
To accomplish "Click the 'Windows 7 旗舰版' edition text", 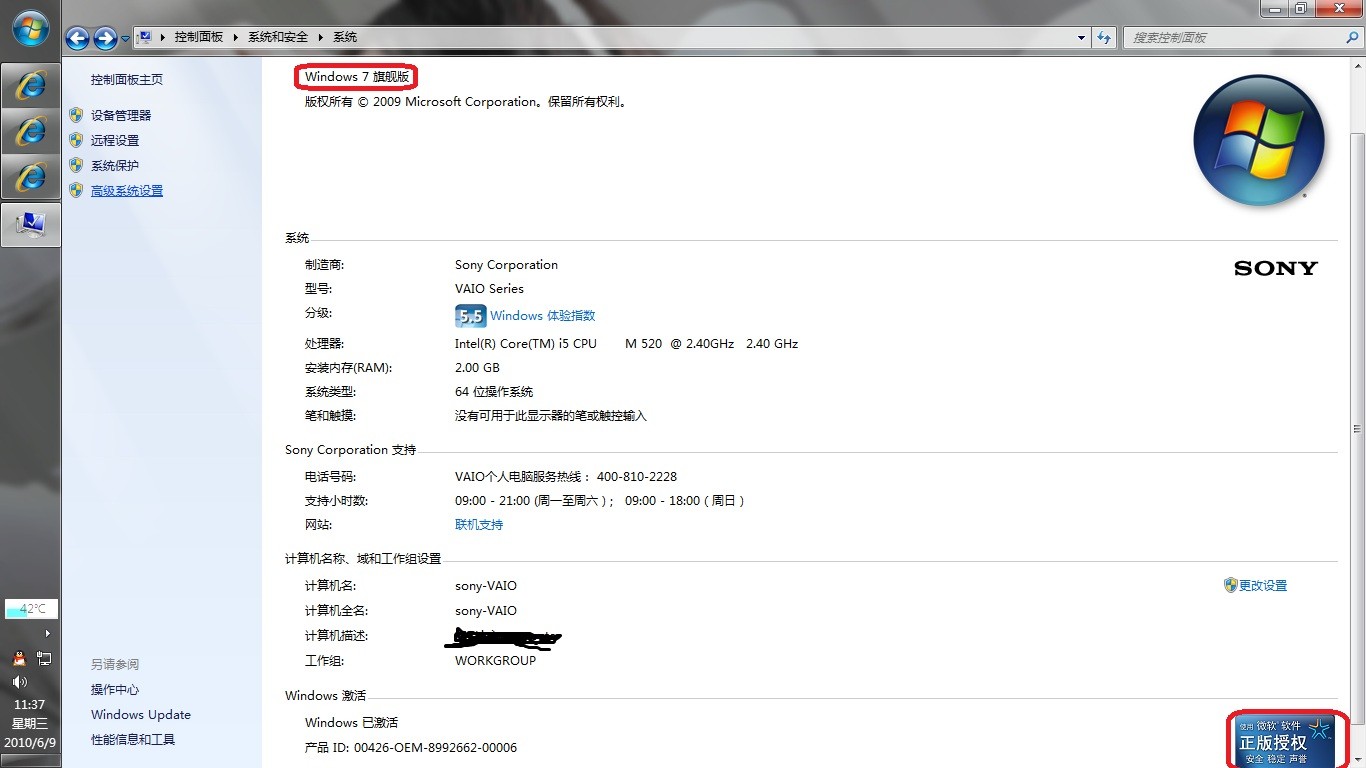I will 357,77.
